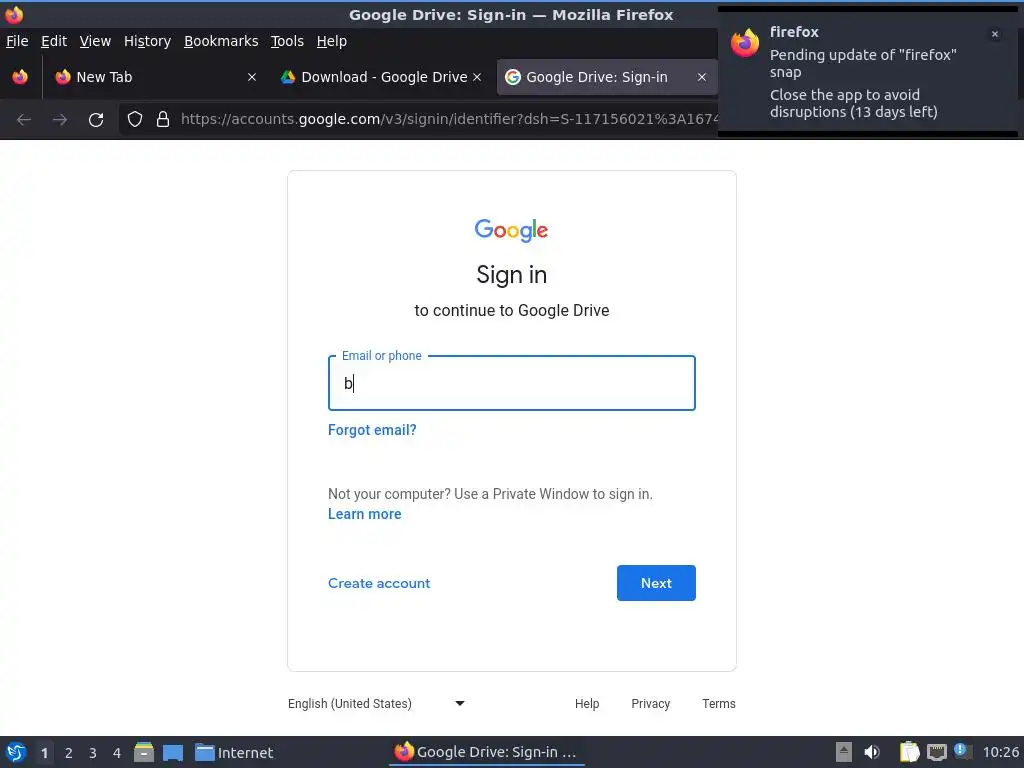1024x768 pixels.
Task: Select the Google Drive: Sign-in tab
Action: pos(607,77)
